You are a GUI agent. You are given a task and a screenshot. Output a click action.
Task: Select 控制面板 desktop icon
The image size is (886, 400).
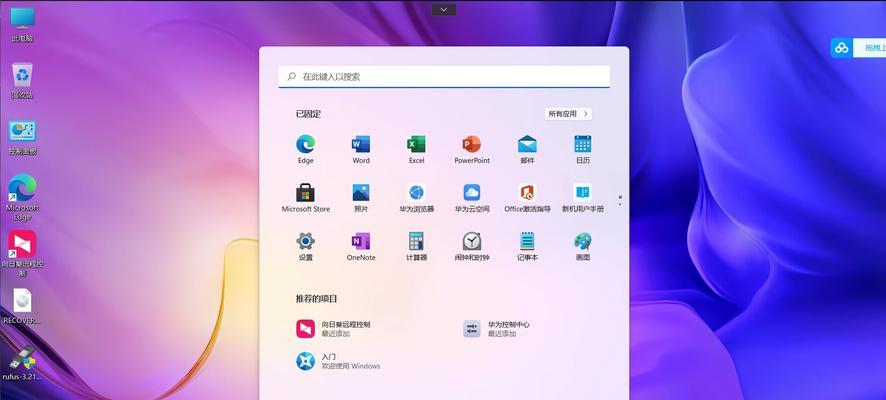click(22, 137)
